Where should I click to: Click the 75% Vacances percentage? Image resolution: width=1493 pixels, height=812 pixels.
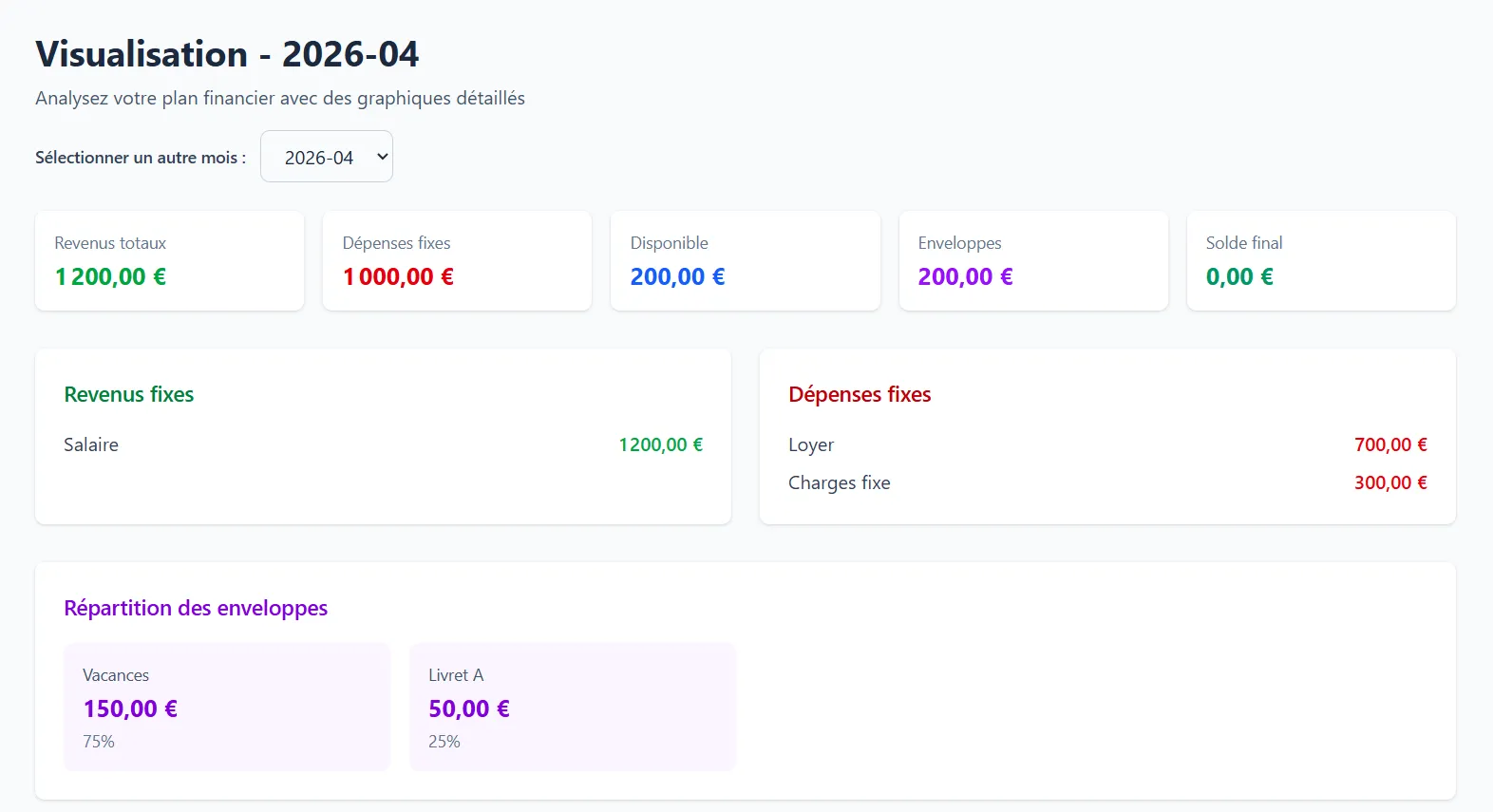point(99,742)
